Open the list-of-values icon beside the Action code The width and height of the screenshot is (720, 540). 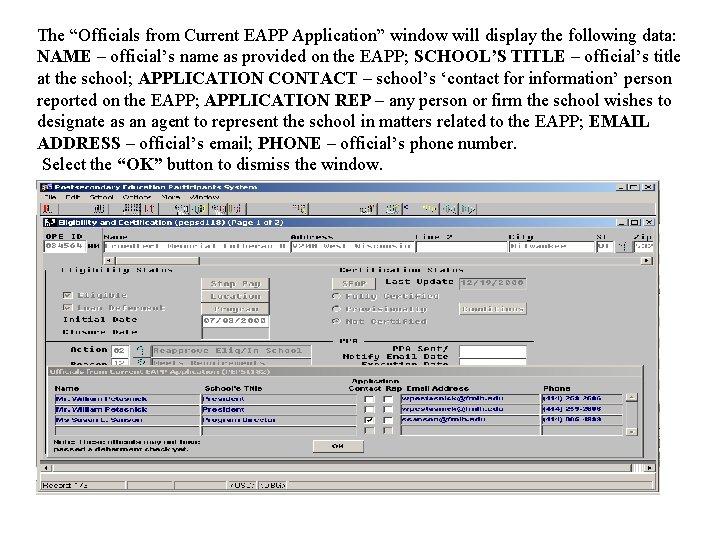click(141, 351)
